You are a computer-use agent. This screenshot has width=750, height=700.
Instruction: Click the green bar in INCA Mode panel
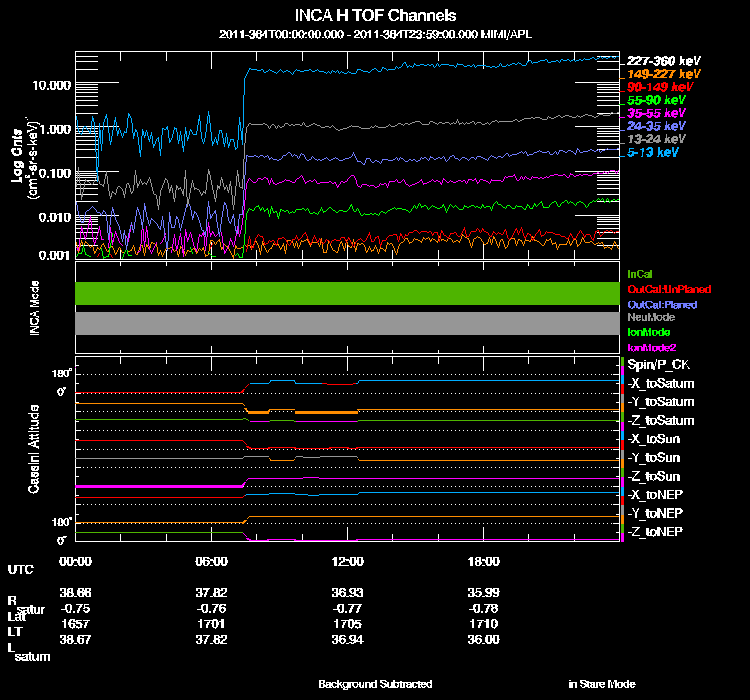pos(347,293)
